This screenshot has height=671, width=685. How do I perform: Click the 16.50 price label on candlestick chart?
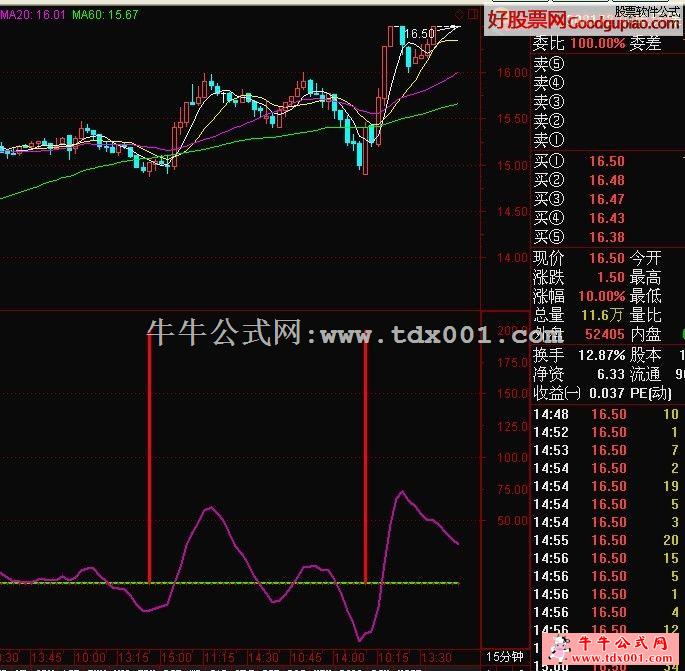click(x=420, y=34)
